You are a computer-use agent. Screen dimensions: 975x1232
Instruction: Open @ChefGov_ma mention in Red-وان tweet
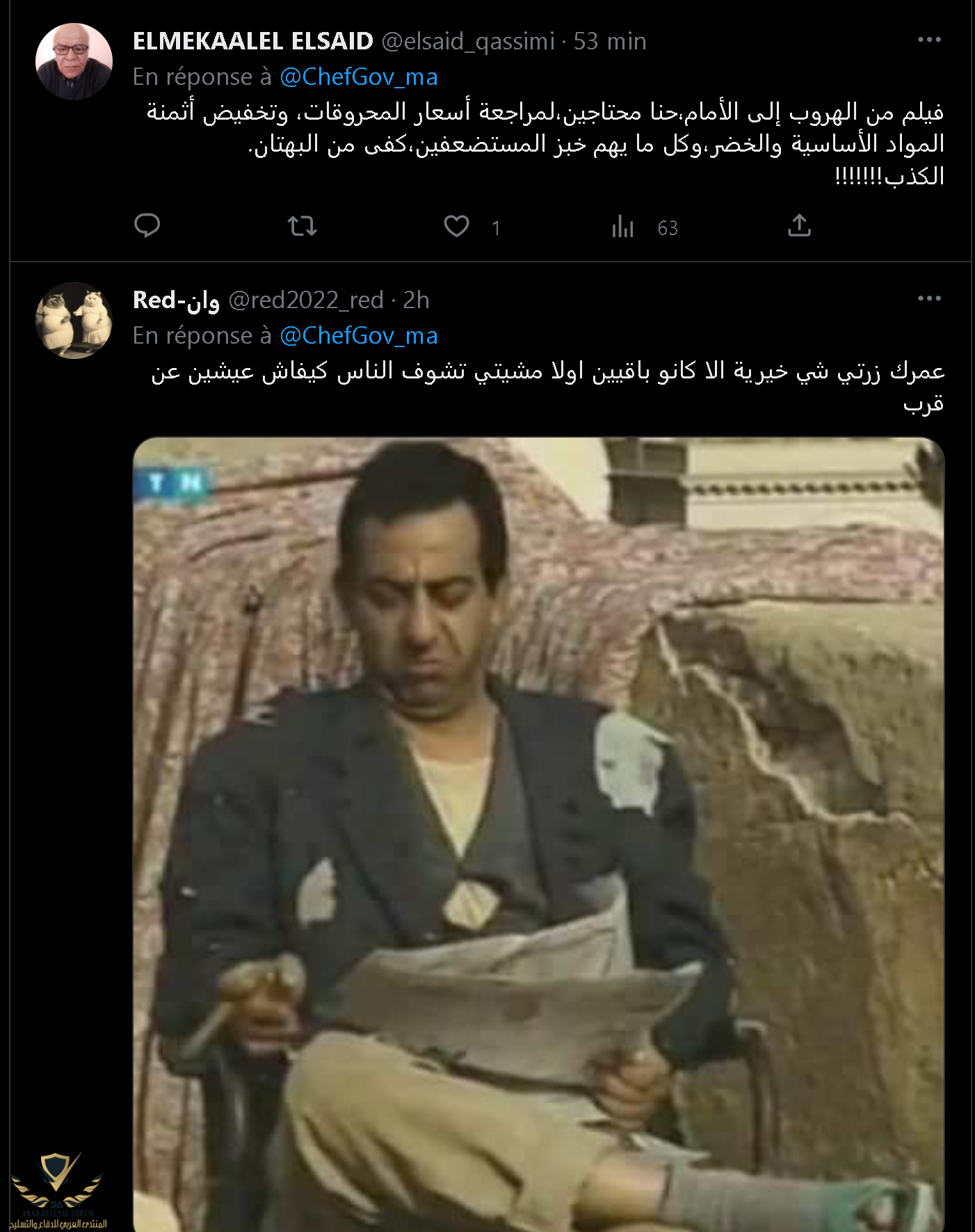359,335
